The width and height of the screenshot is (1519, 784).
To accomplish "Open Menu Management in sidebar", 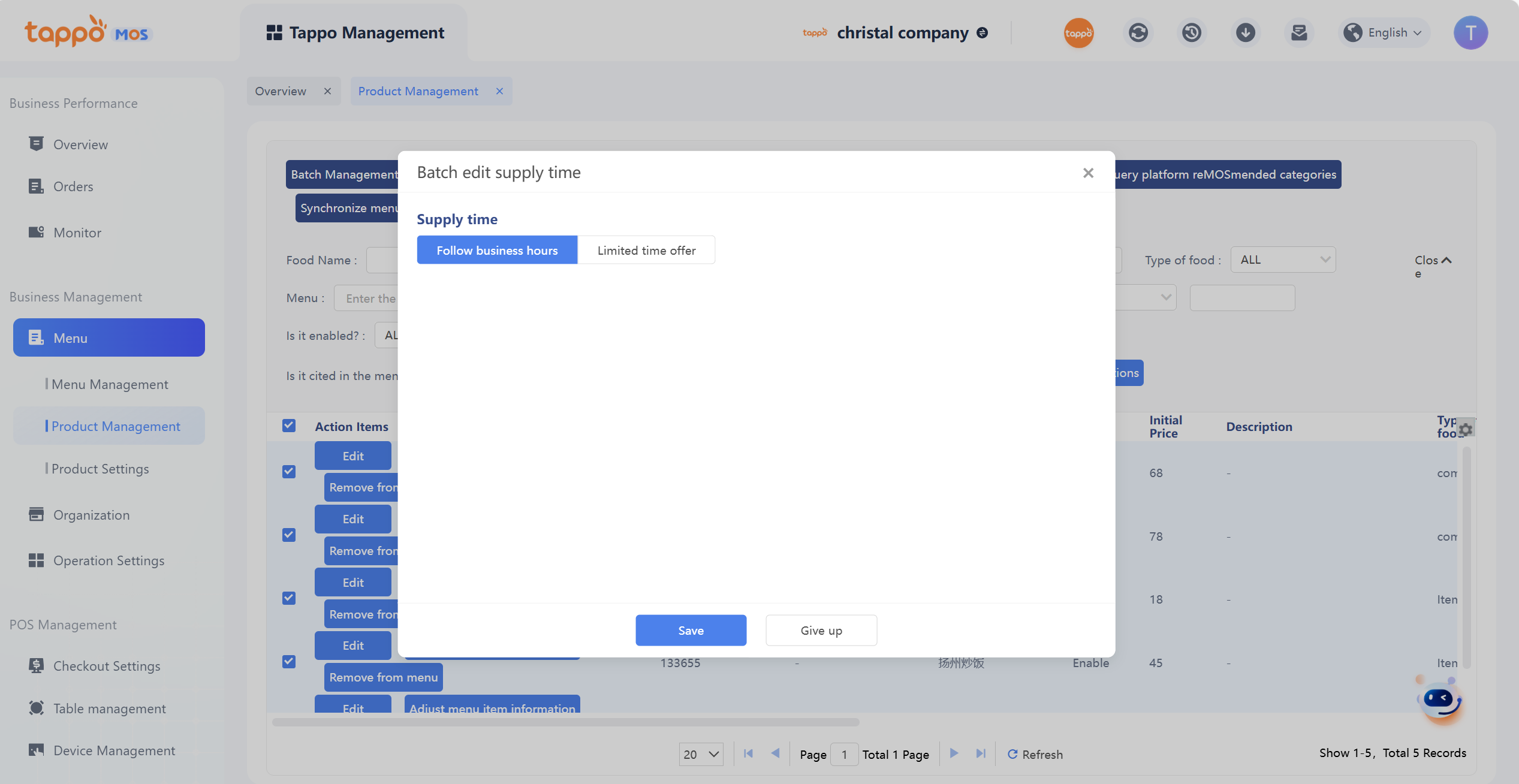I will tap(110, 384).
